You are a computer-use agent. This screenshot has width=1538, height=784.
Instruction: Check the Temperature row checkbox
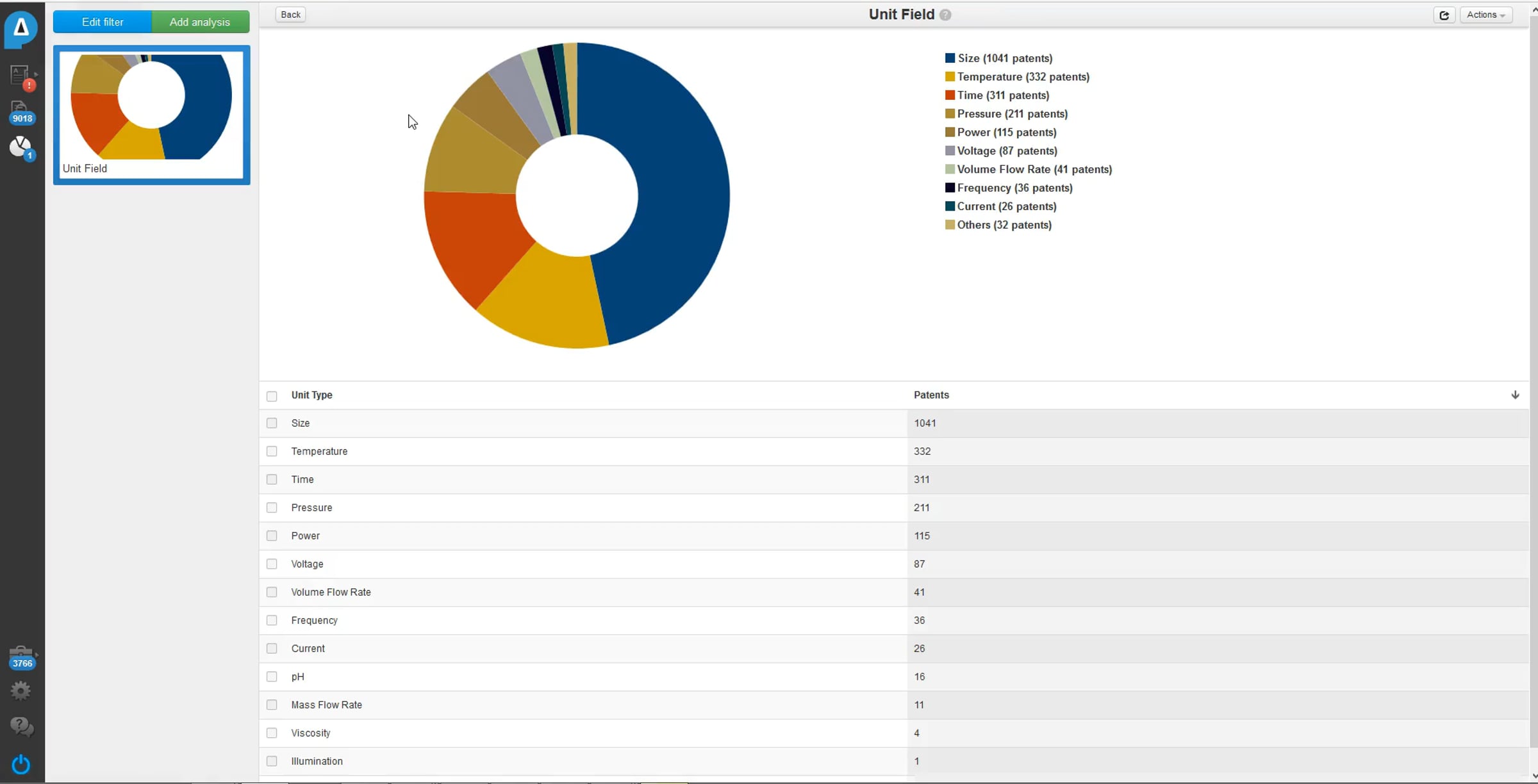pyautogui.click(x=272, y=452)
